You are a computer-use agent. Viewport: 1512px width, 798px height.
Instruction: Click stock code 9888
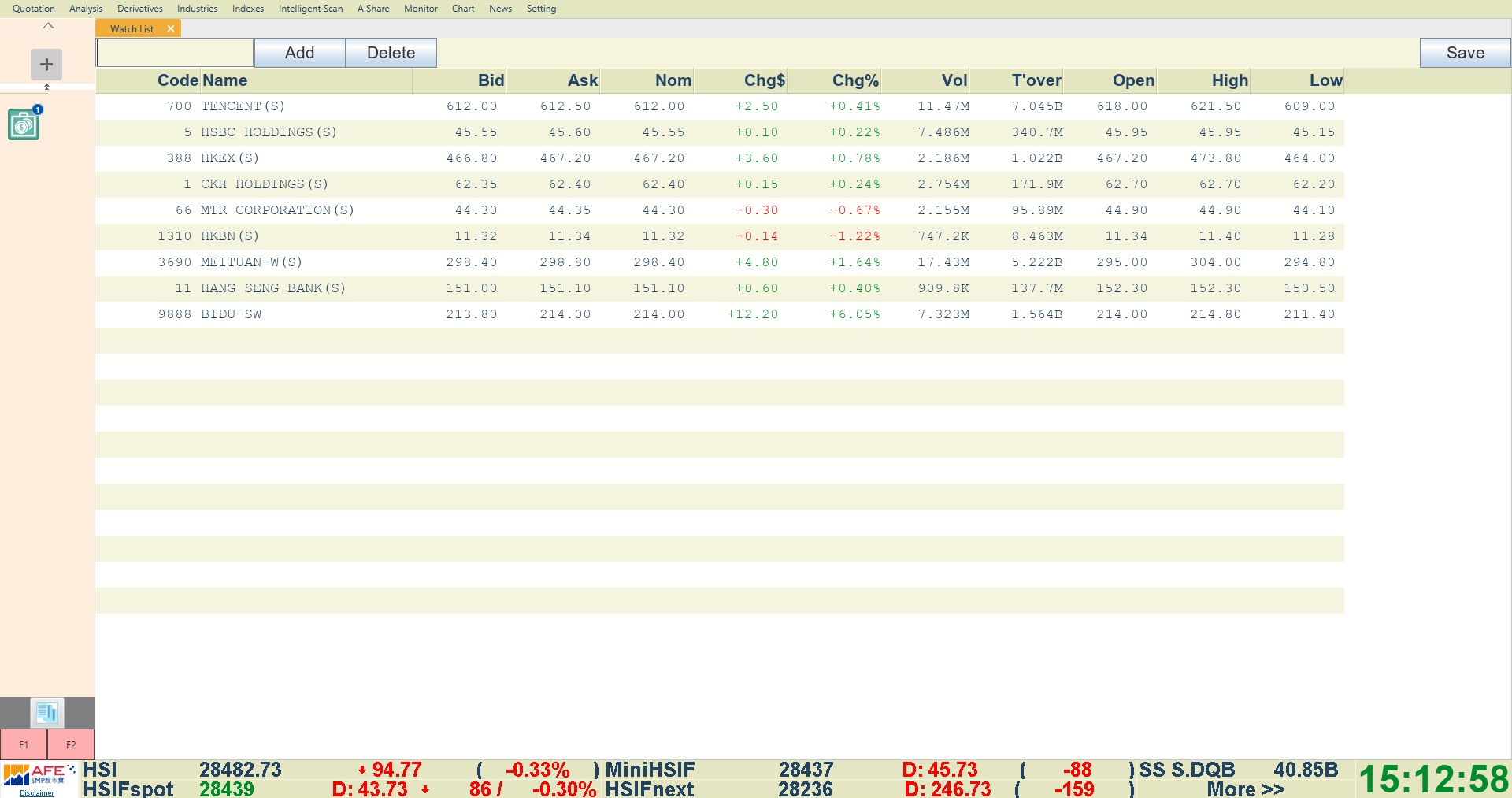point(175,314)
